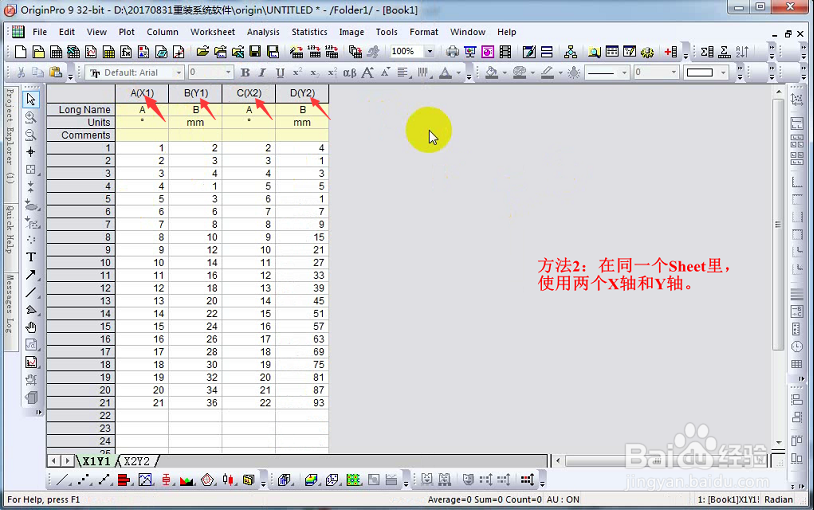Click the Print icon

coord(453,51)
